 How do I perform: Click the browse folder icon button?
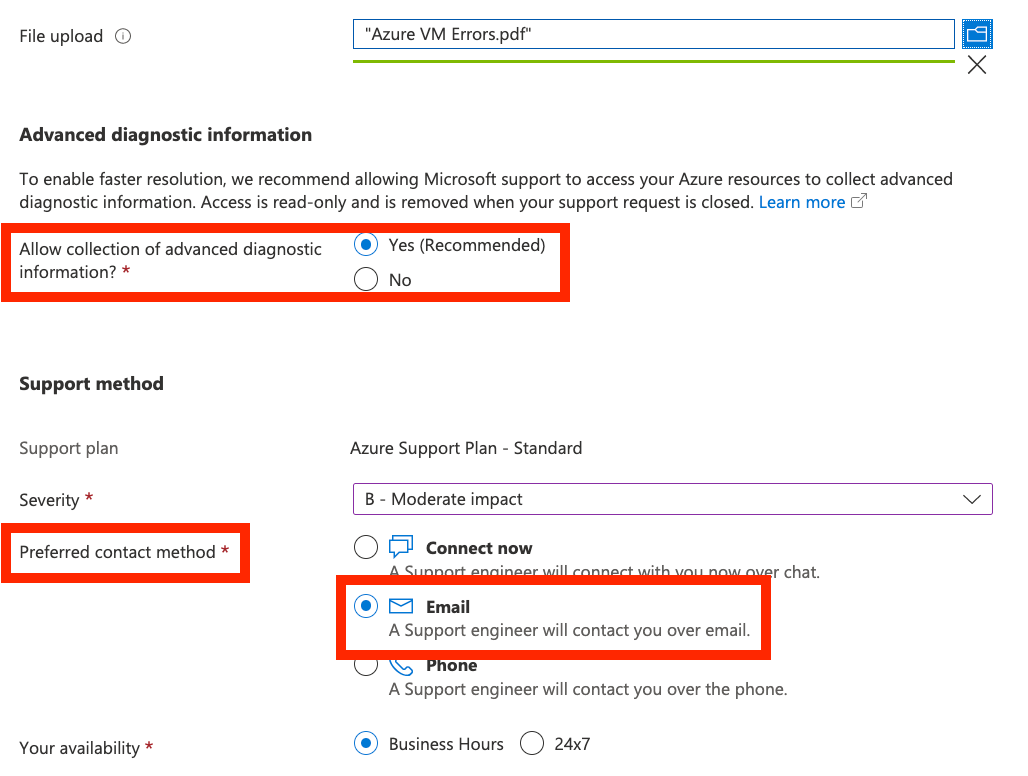[x=977, y=34]
